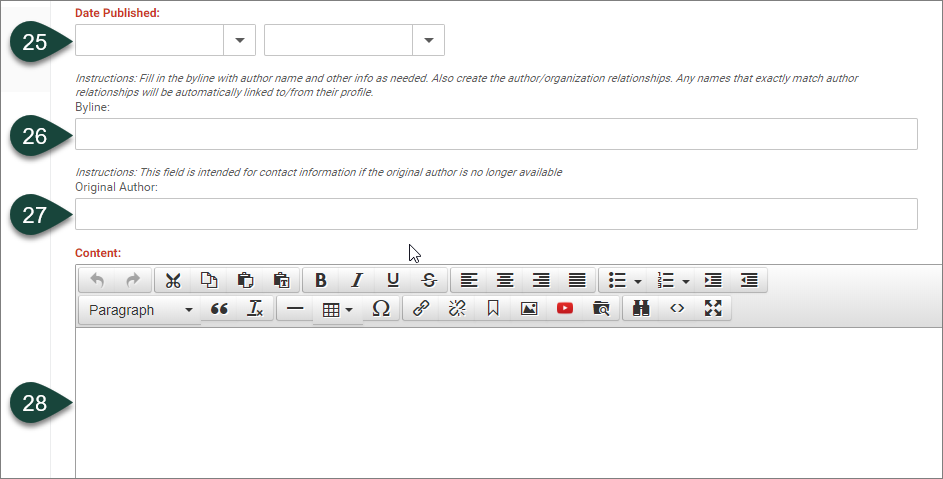943x479 pixels.
Task: Click into the Byline text field
Action: 496,134
